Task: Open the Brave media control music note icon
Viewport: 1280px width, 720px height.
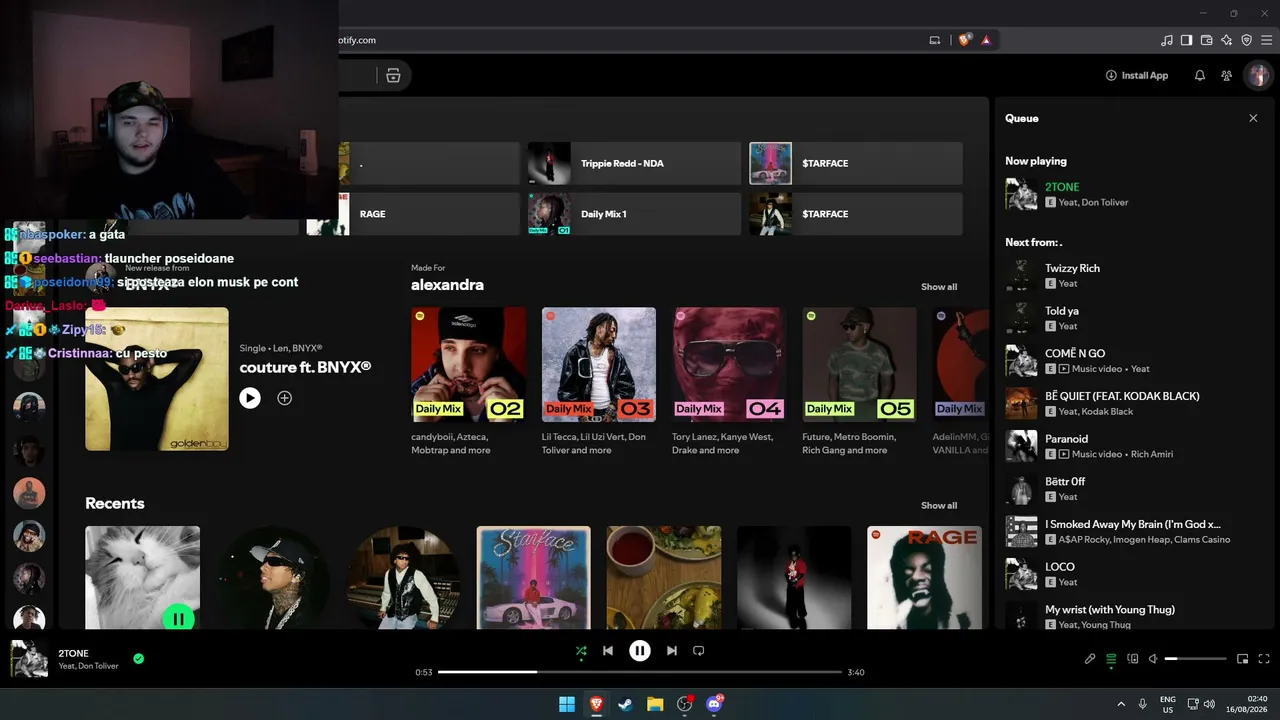Action: 1167,40
